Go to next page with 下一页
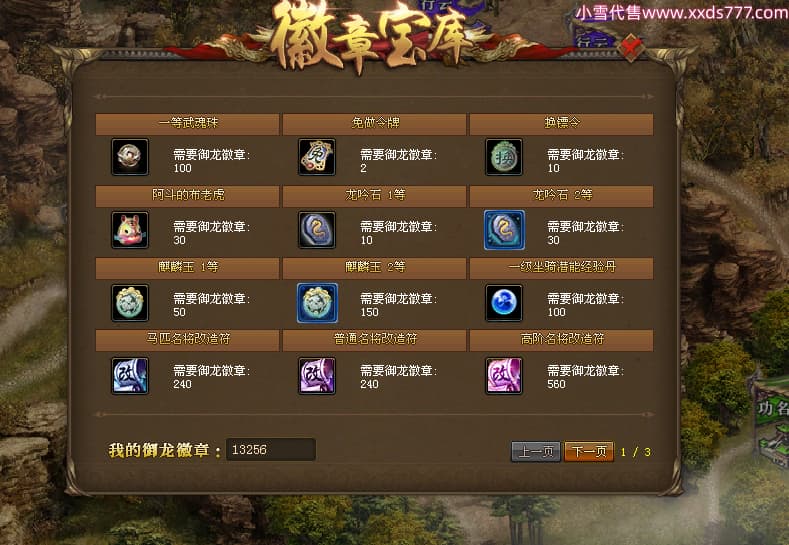The height and width of the screenshot is (545, 789). point(589,451)
